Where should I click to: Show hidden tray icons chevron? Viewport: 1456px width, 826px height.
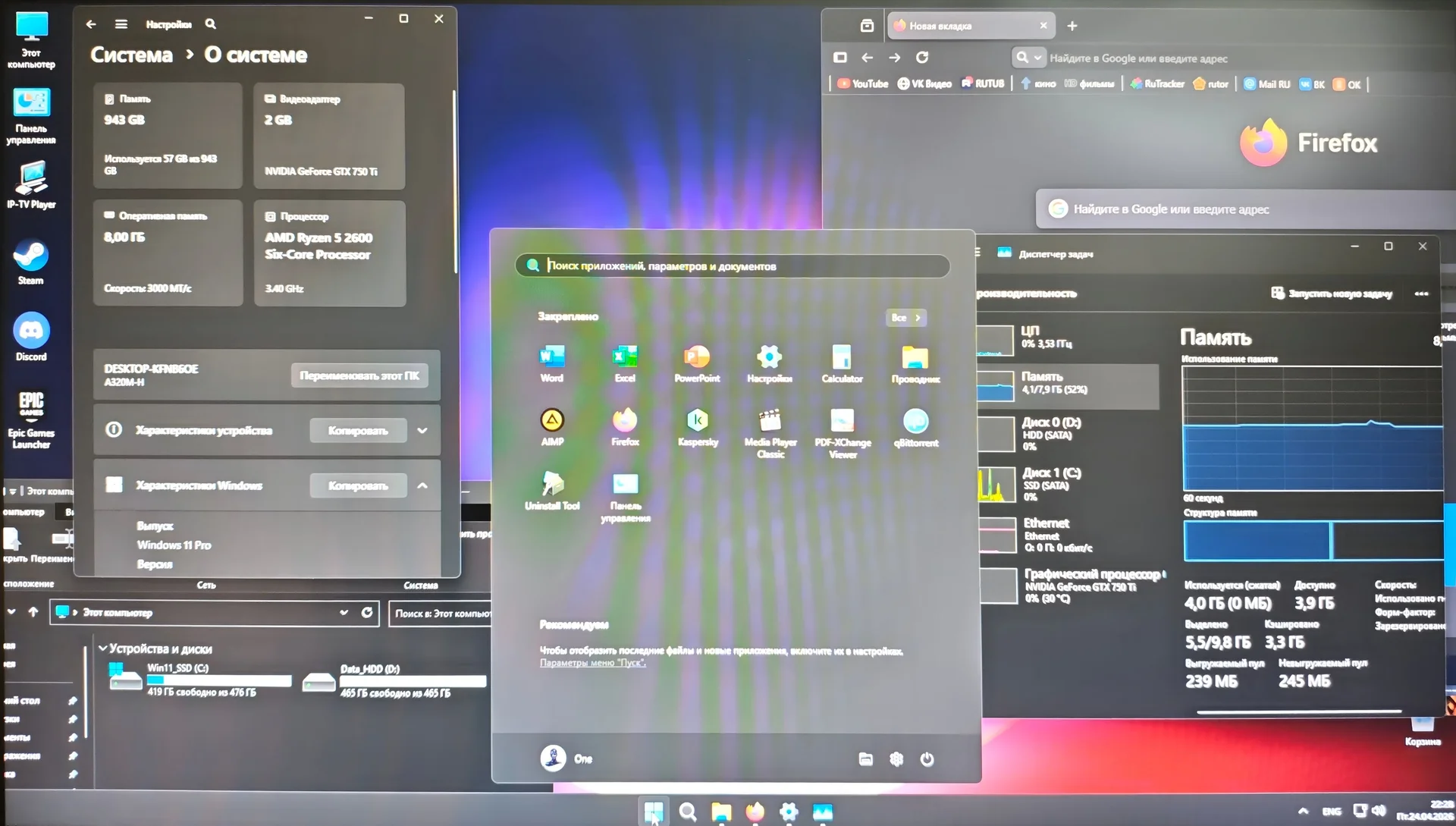click(x=1303, y=812)
